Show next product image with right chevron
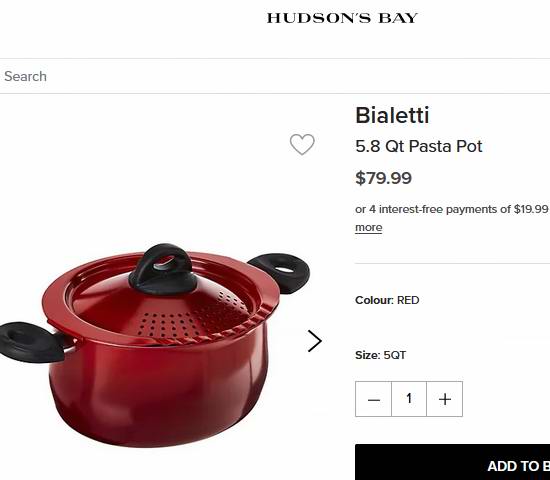Viewport: 550px width, 480px height. pos(315,341)
